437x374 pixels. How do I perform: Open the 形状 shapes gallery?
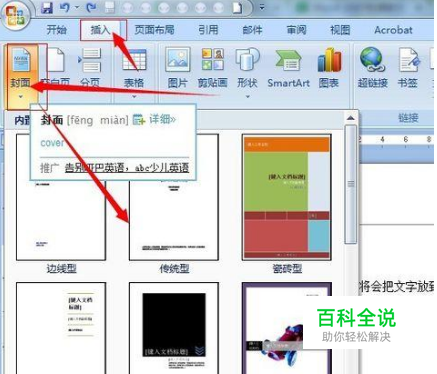pos(247,68)
